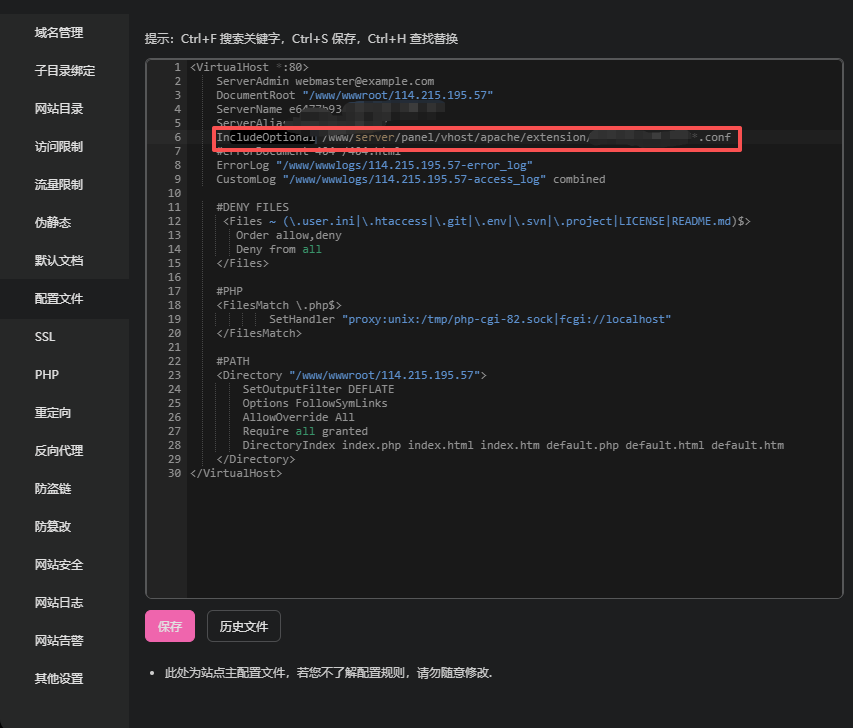Open the 重定向 settings
The image size is (853, 728).
[53, 413]
